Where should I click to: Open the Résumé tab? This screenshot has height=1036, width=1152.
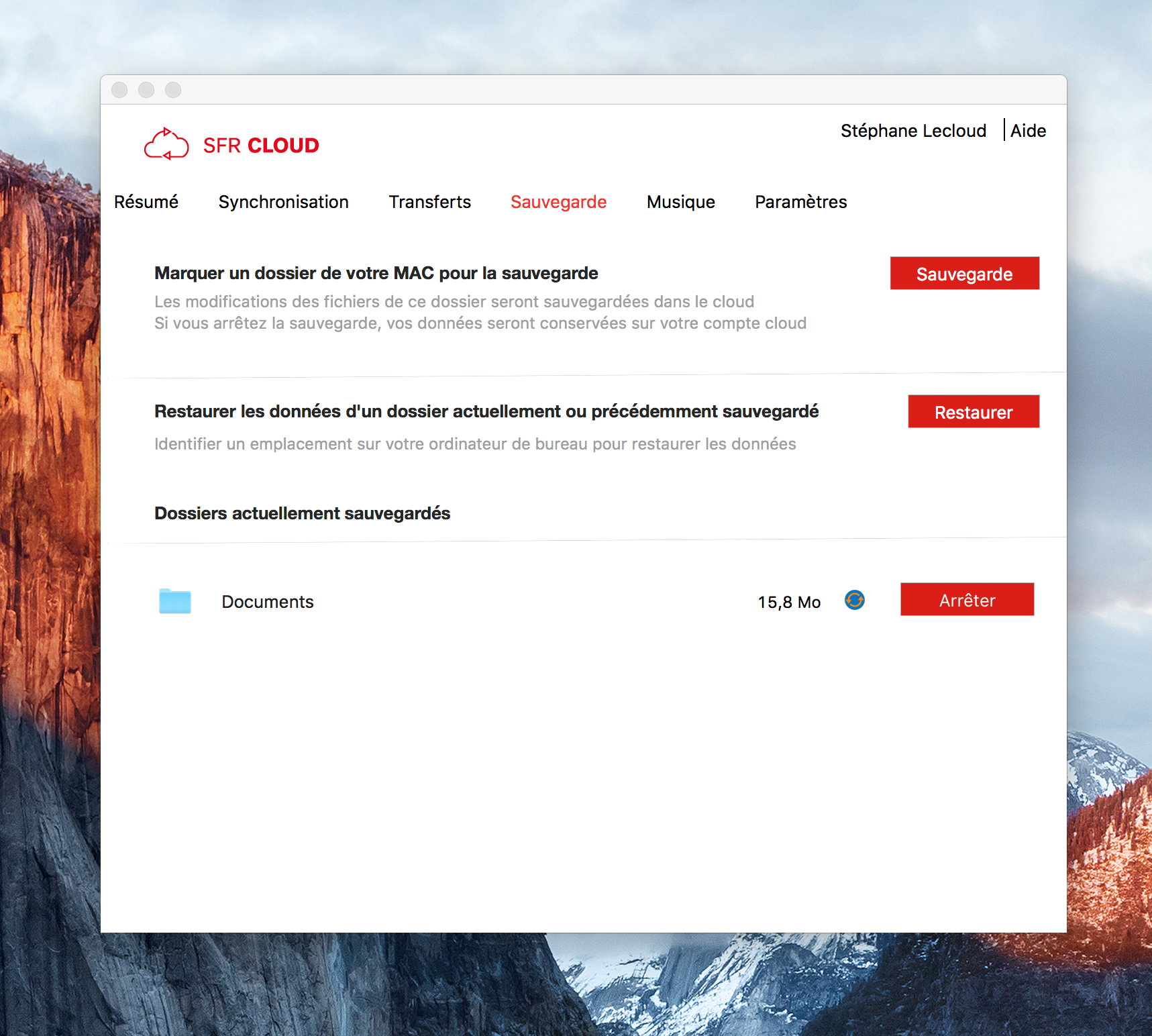click(x=146, y=202)
